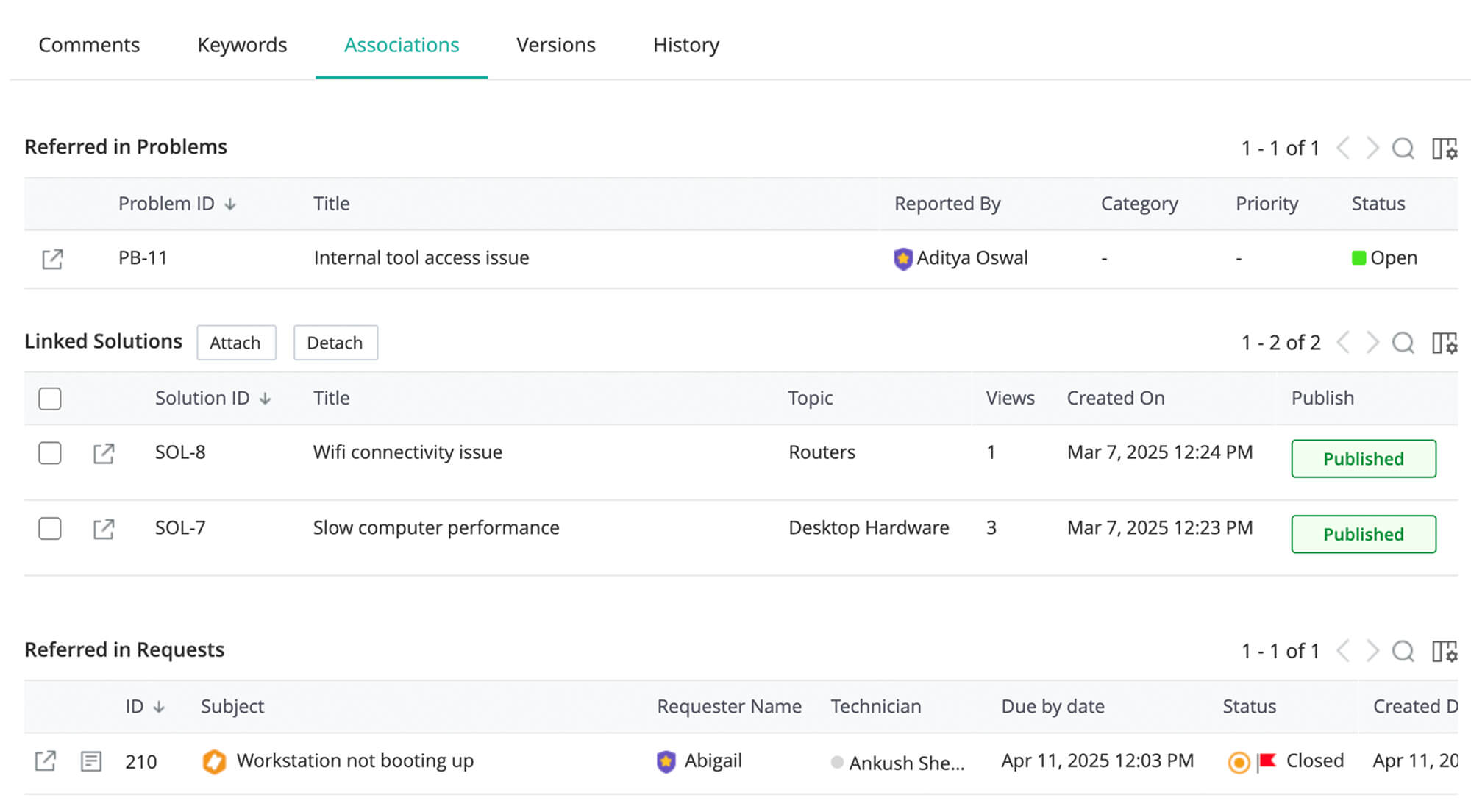The image size is (1471, 812).
Task: Open solution SOL-7 in a new tab
Action: coord(104,529)
